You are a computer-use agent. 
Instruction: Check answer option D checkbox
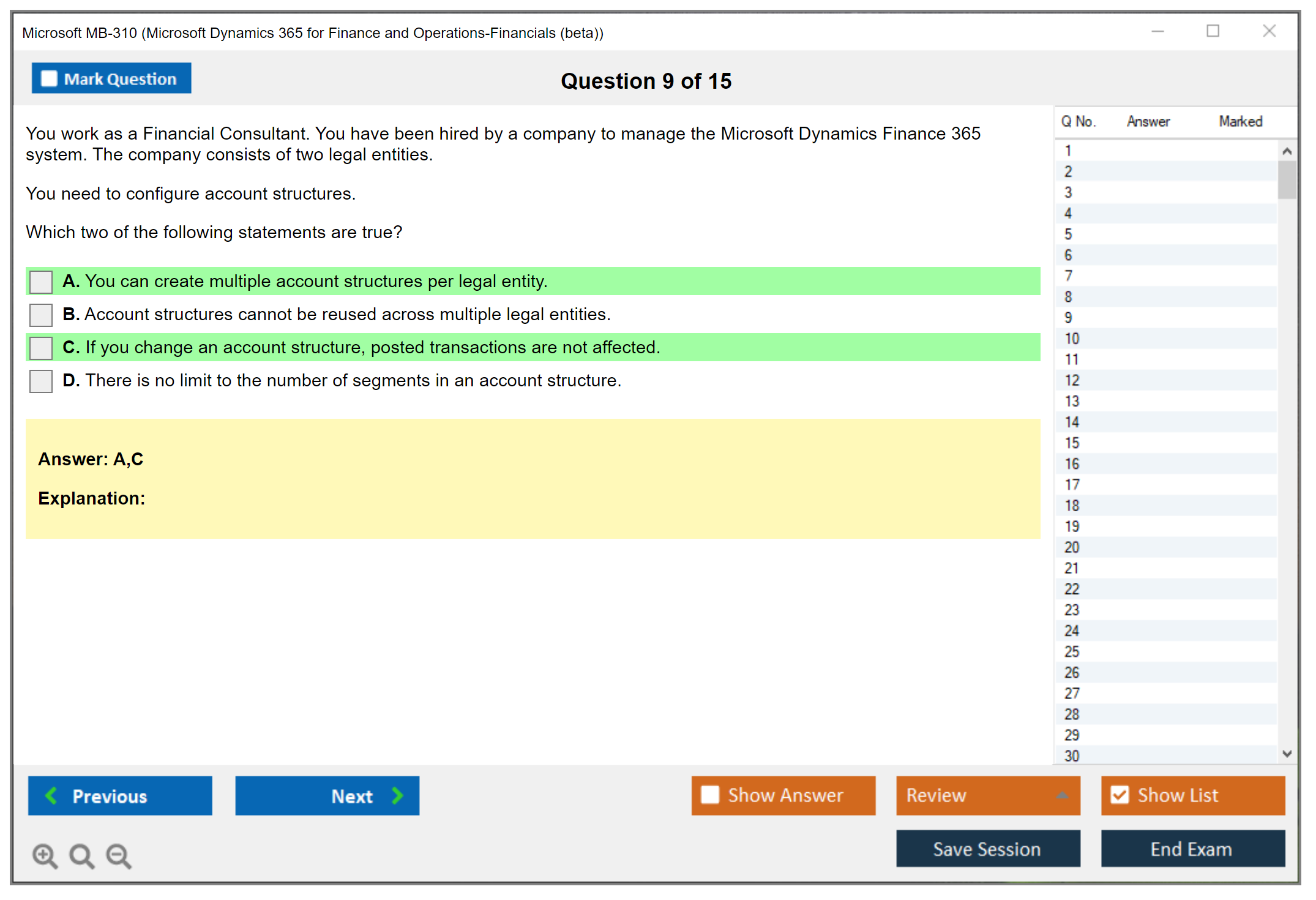click(41, 381)
